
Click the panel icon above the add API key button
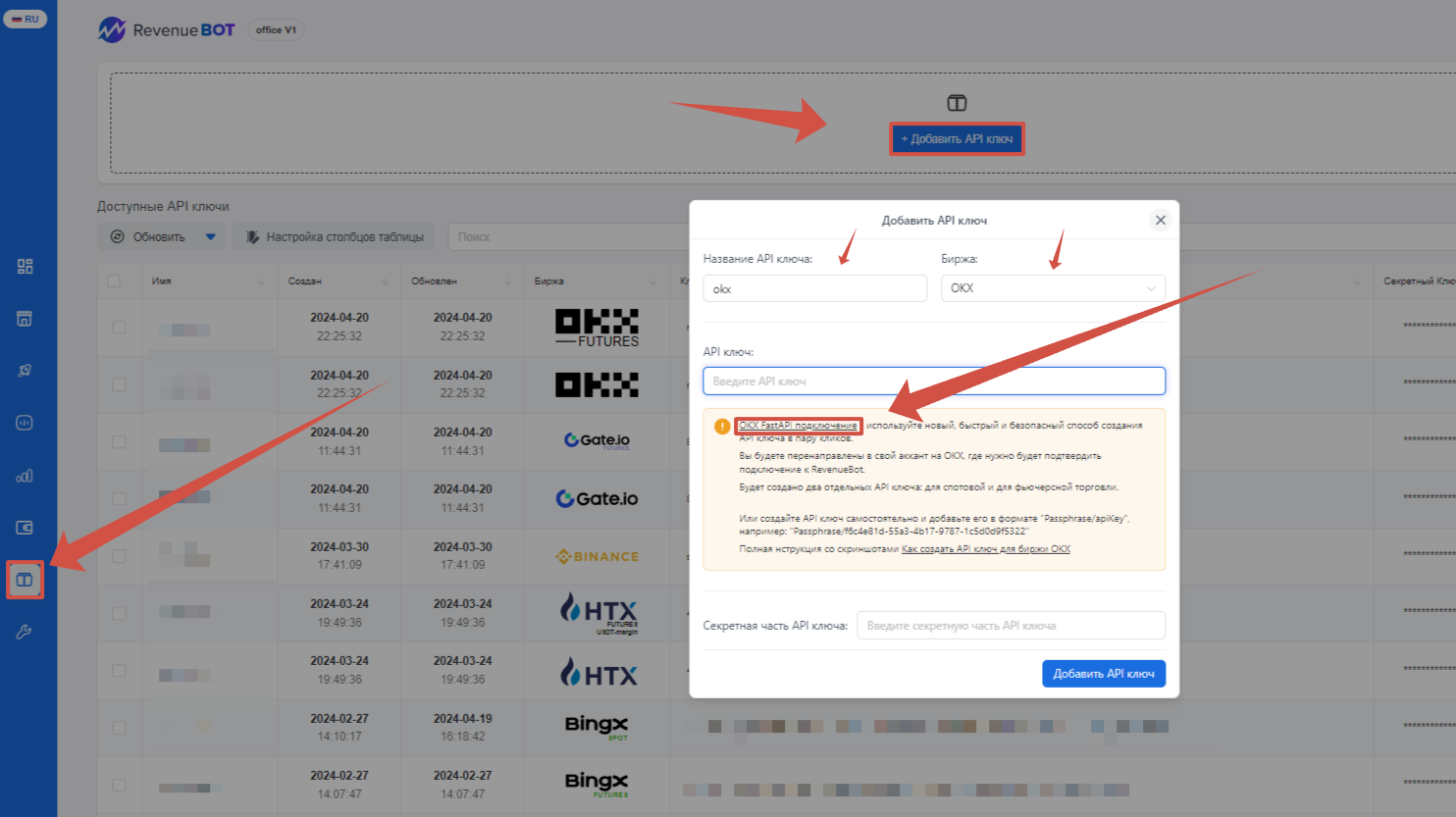point(957,103)
